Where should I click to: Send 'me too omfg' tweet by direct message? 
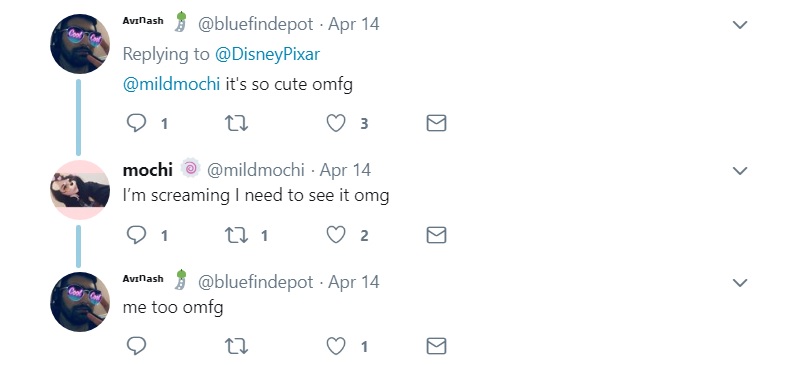point(436,346)
